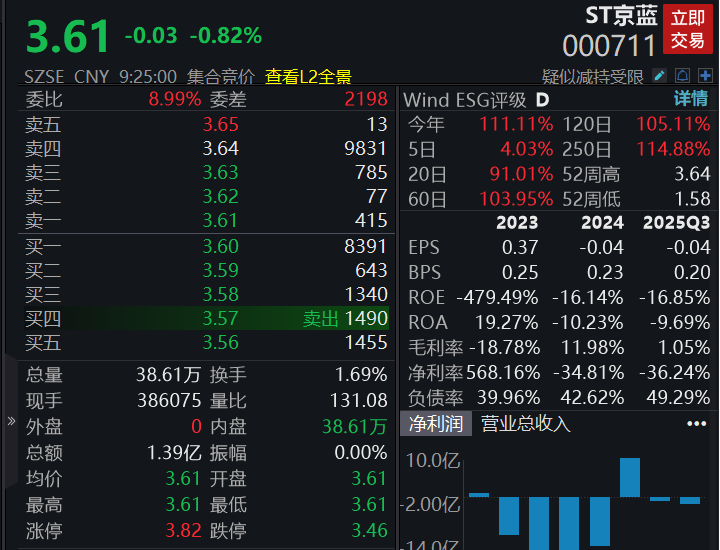Switch to the 营业总收入 tab

pos(526,424)
